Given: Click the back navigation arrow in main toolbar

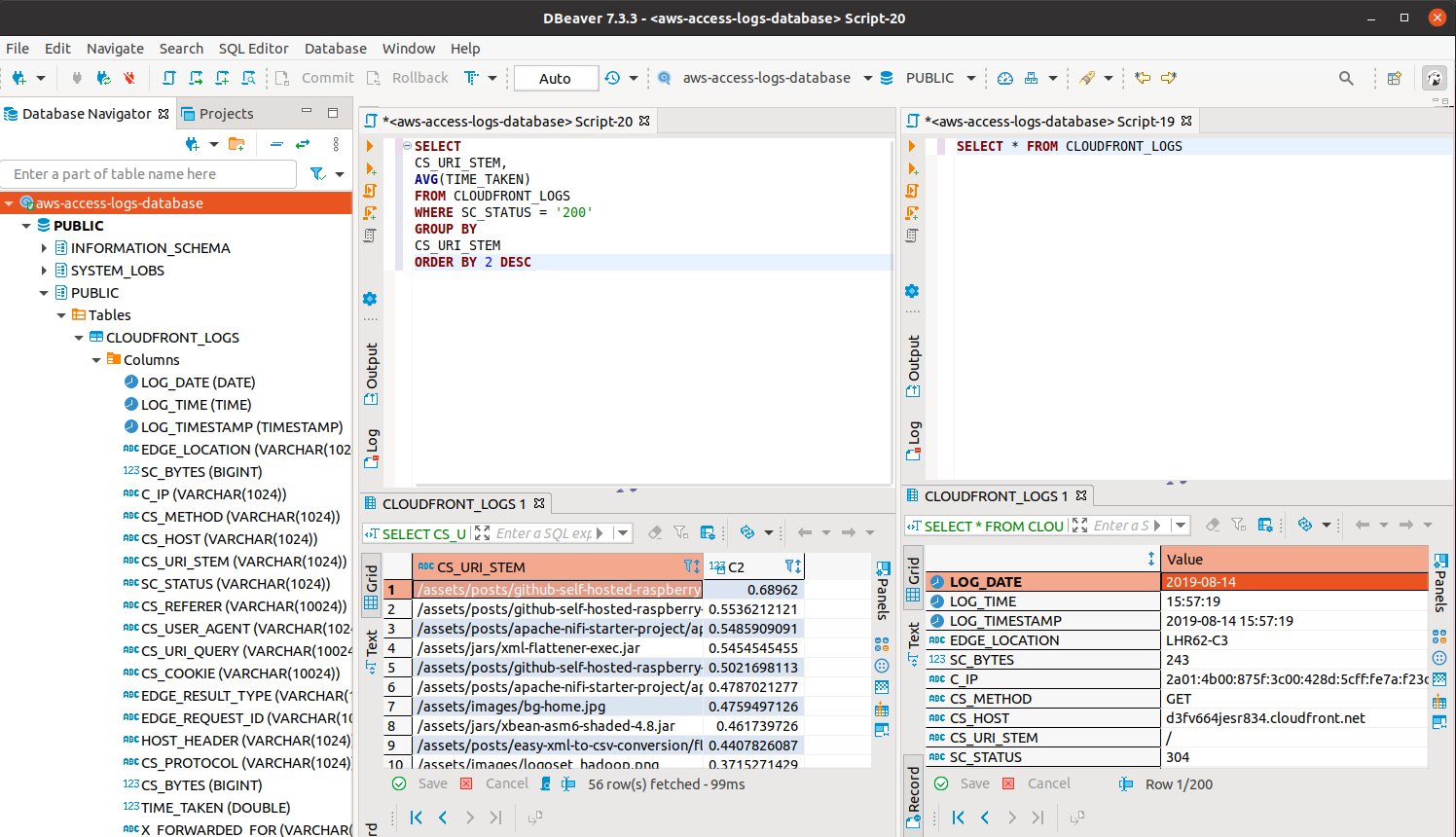Looking at the screenshot, I should point(1144,78).
